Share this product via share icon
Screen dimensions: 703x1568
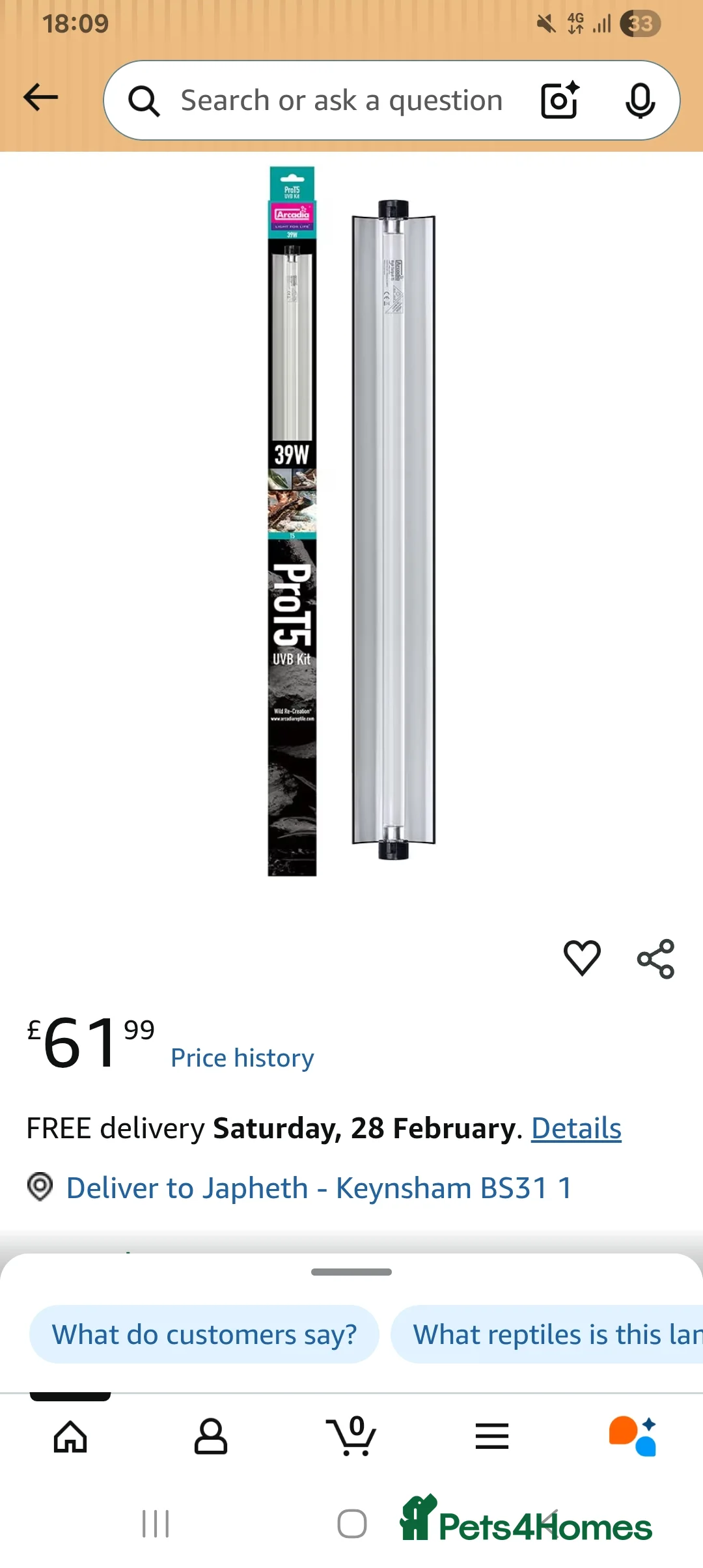click(655, 959)
